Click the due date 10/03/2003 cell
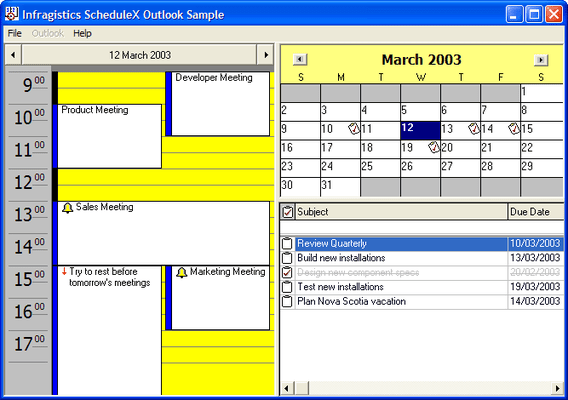 pyautogui.click(x=536, y=243)
